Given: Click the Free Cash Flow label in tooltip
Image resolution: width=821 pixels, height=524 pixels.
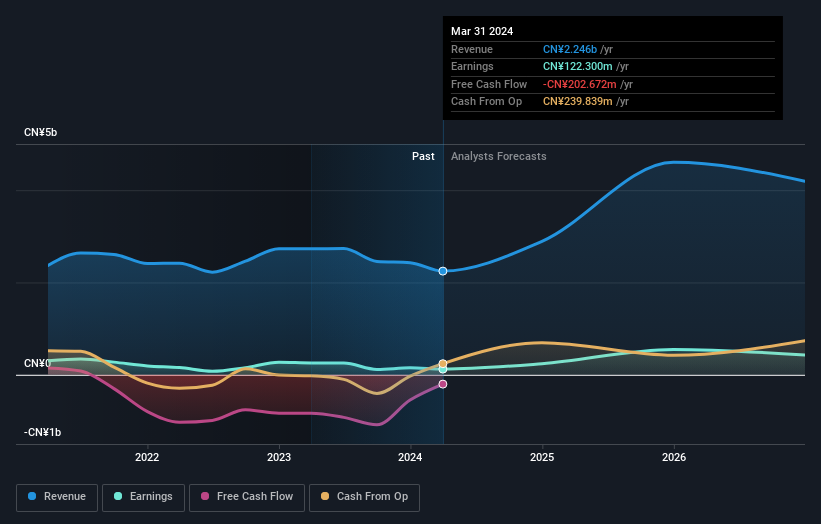Looking at the screenshot, I should [489, 84].
